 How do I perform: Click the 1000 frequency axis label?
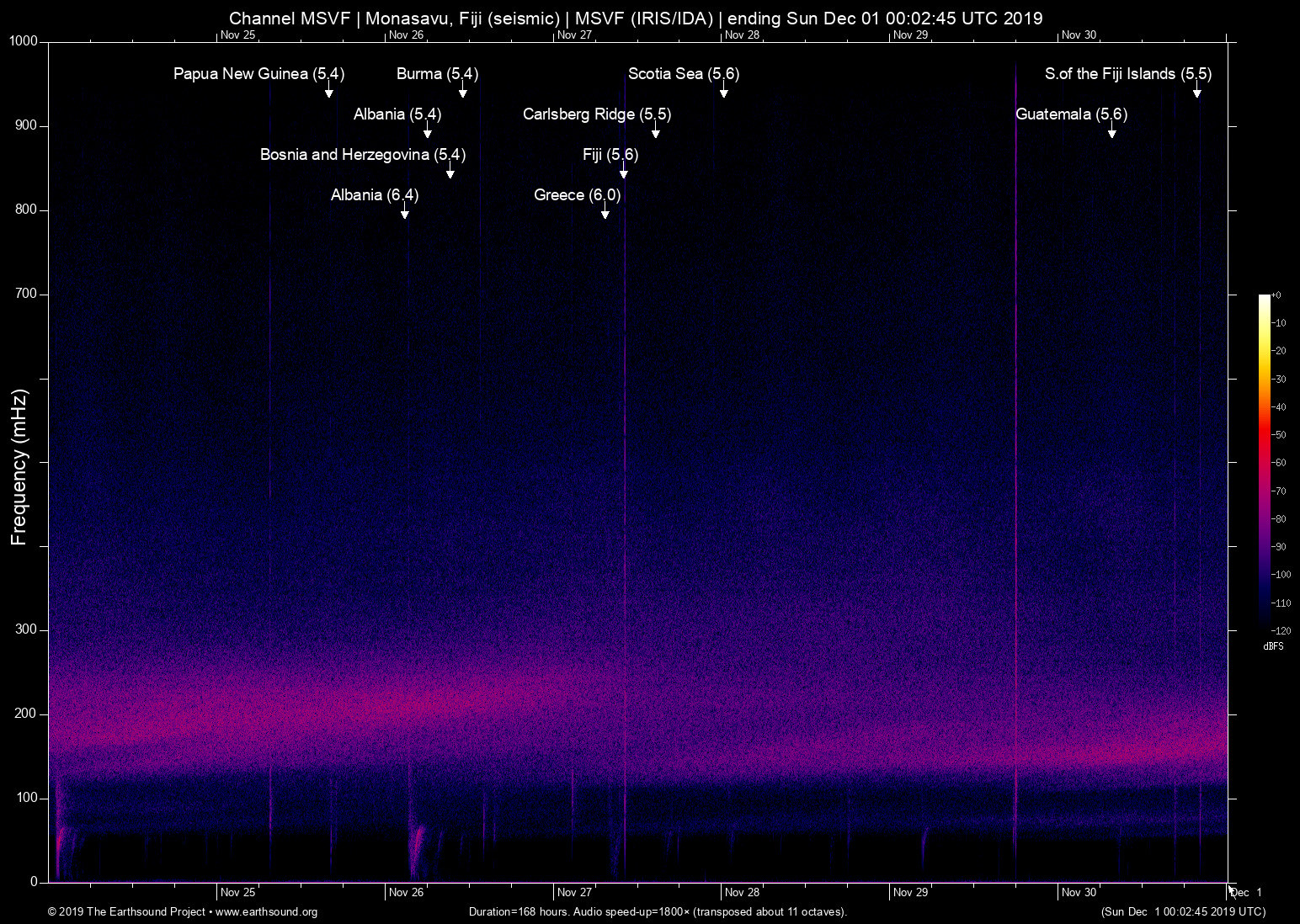[x=24, y=41]
